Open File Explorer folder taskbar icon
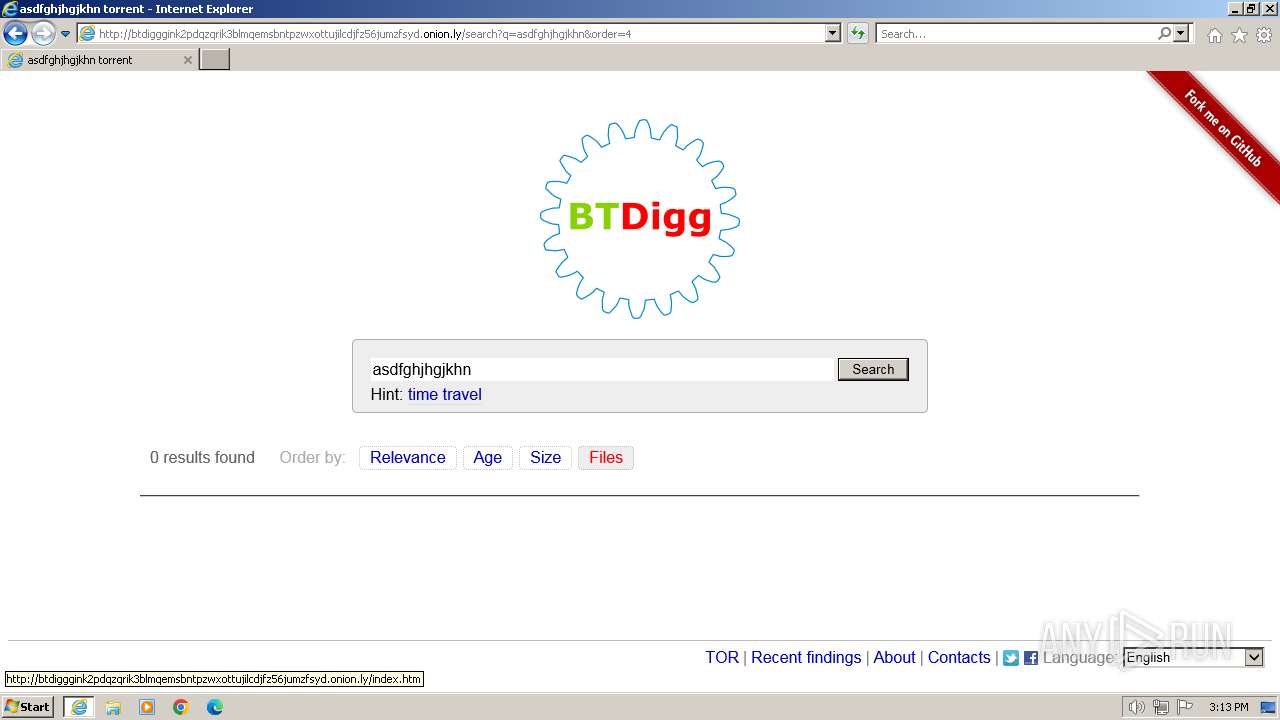 (113, 707)
